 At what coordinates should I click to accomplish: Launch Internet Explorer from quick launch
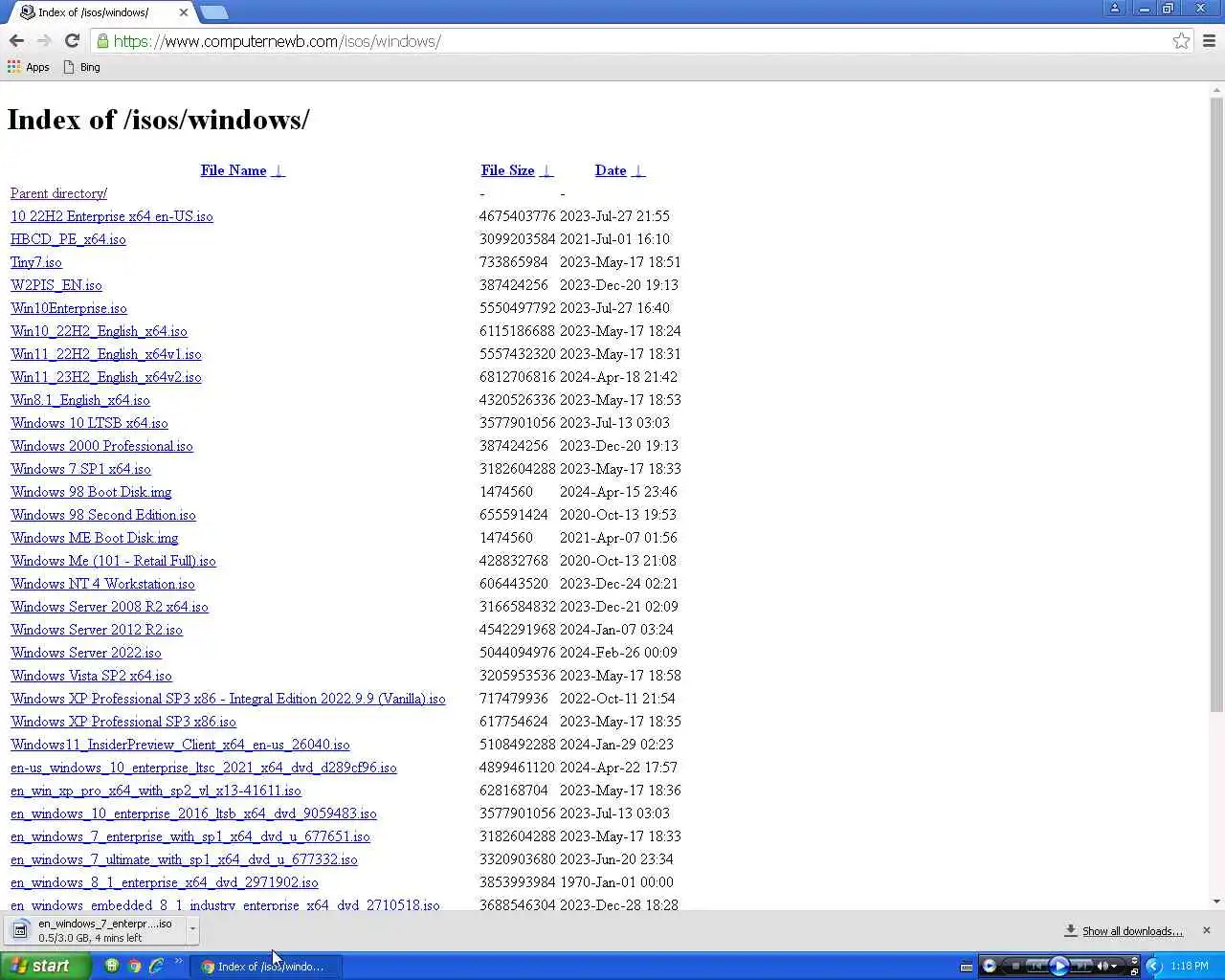157,966
